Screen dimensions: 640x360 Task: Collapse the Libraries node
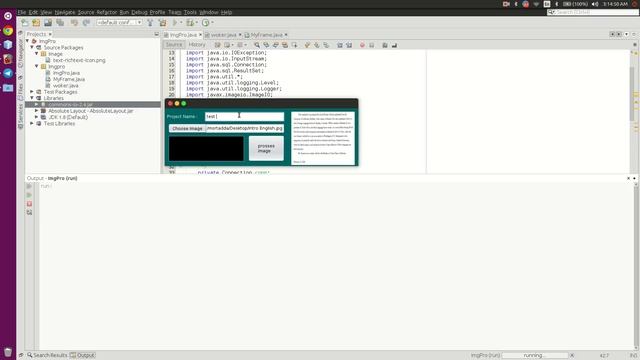32,98
